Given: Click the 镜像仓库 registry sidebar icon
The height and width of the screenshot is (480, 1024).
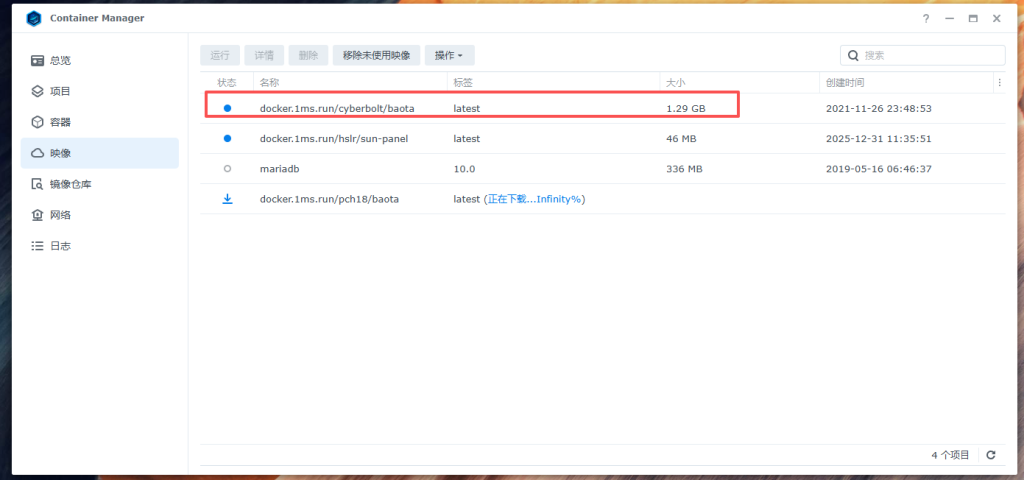Looking at the screenshot, I should tap(37, 184).
